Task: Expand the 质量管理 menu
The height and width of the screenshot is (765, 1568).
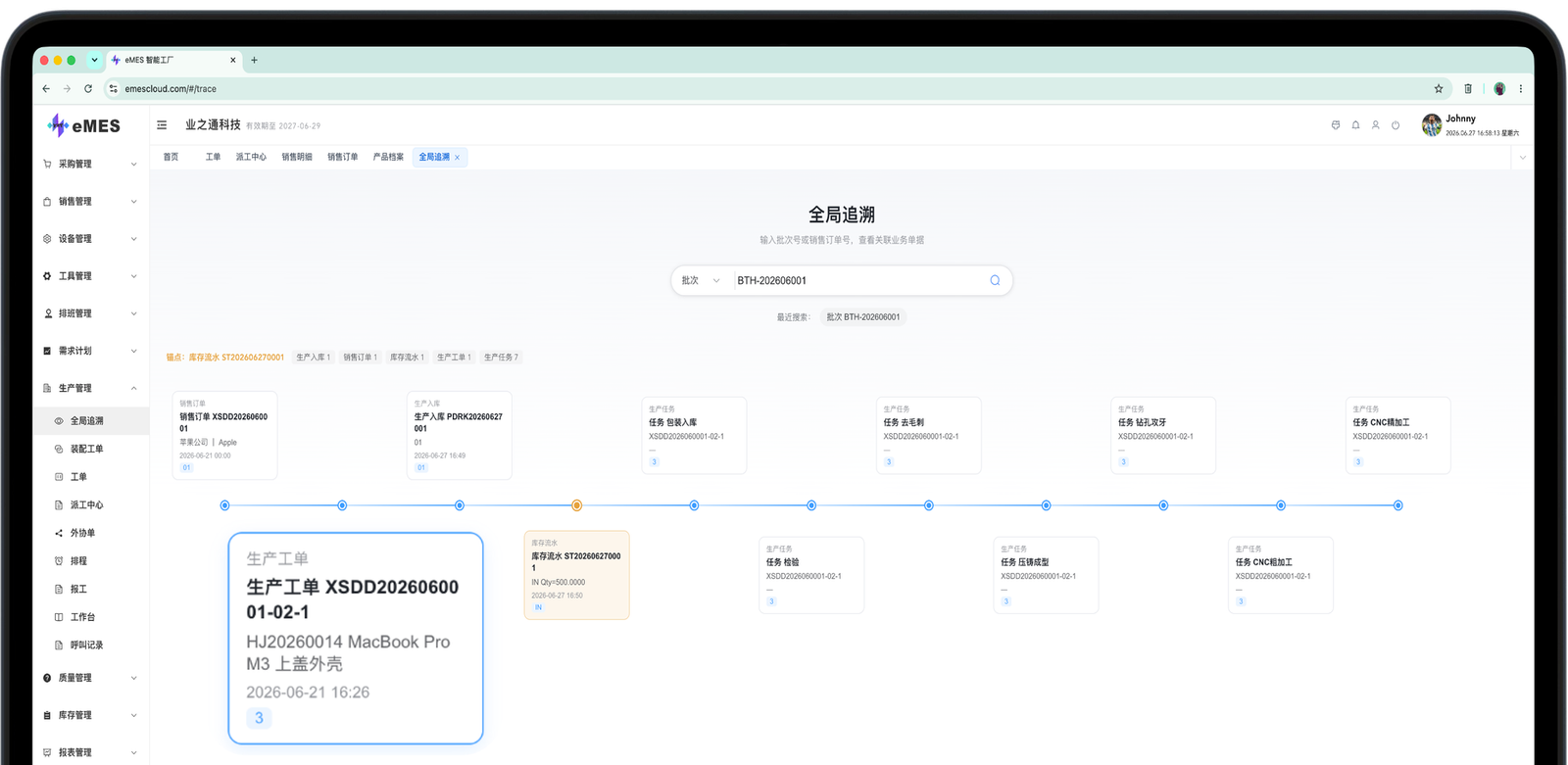Action: (91, 678)
